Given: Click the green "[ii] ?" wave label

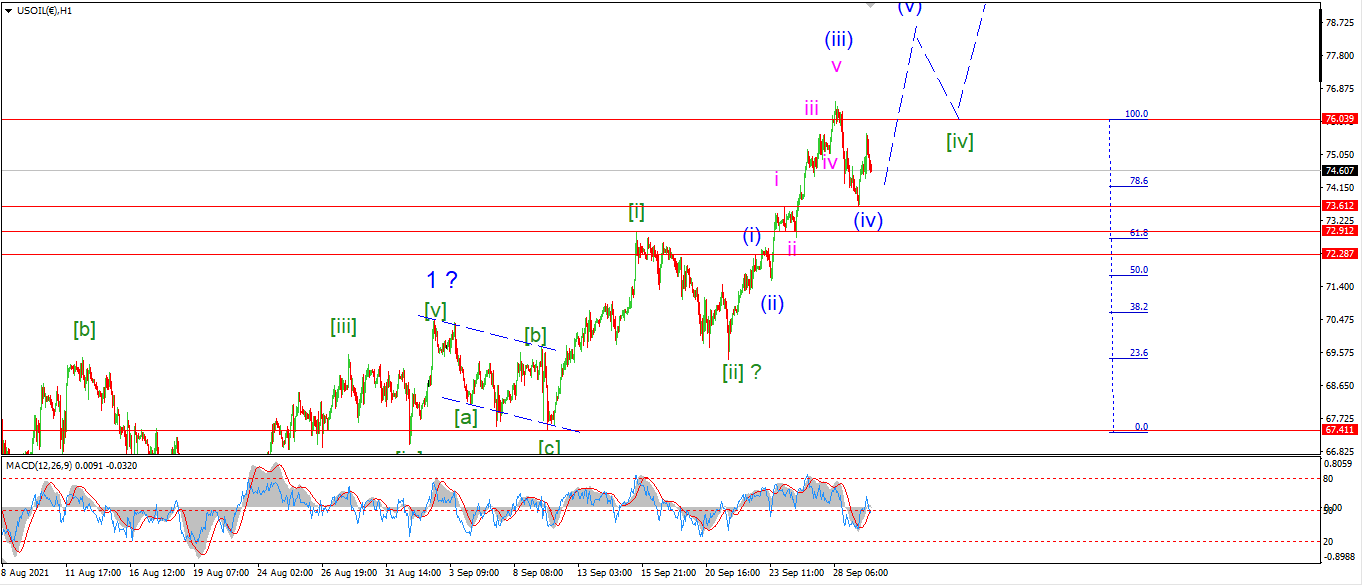Looking at the screenshot, I should coord(742,372).
